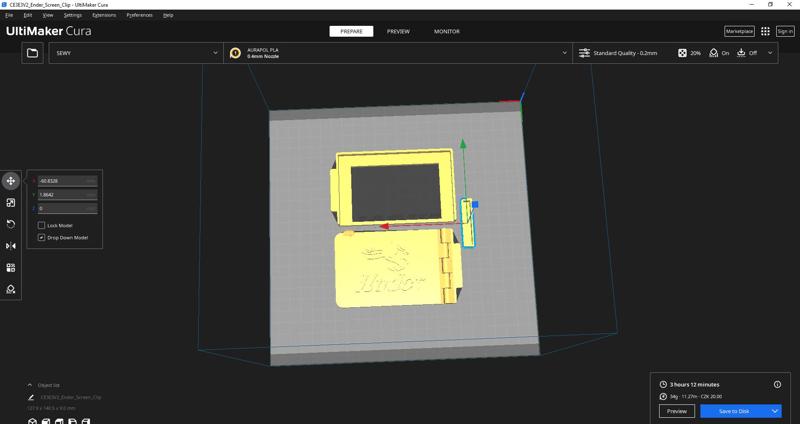Switch to front view camera icon
The width and height of the screenshot is (800, 424).
tap(46, 421)
